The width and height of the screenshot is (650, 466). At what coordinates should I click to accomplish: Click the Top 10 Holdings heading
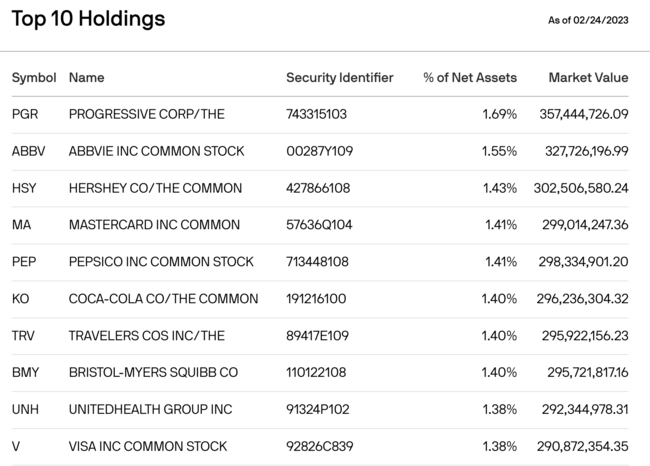pyautogui.click(x=88, y=19)
